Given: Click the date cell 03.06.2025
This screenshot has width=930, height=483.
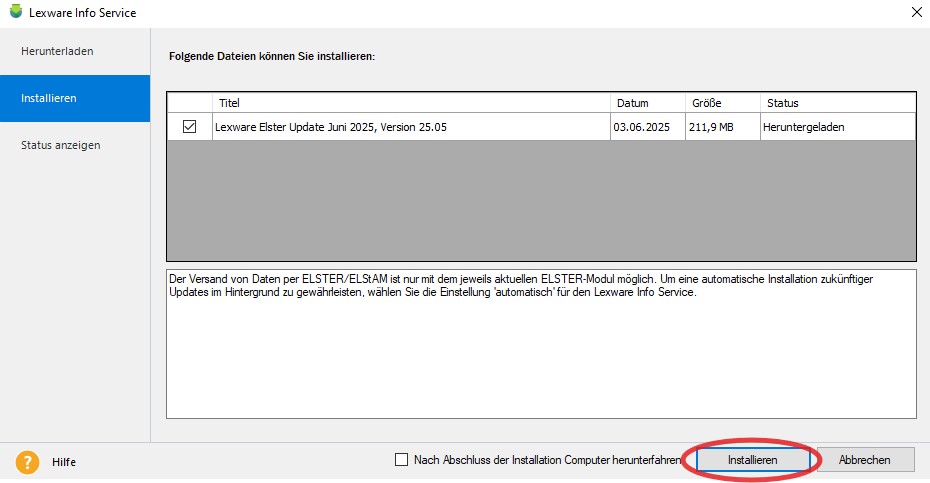Looking at the screenshot, I should tap(648, 126).
